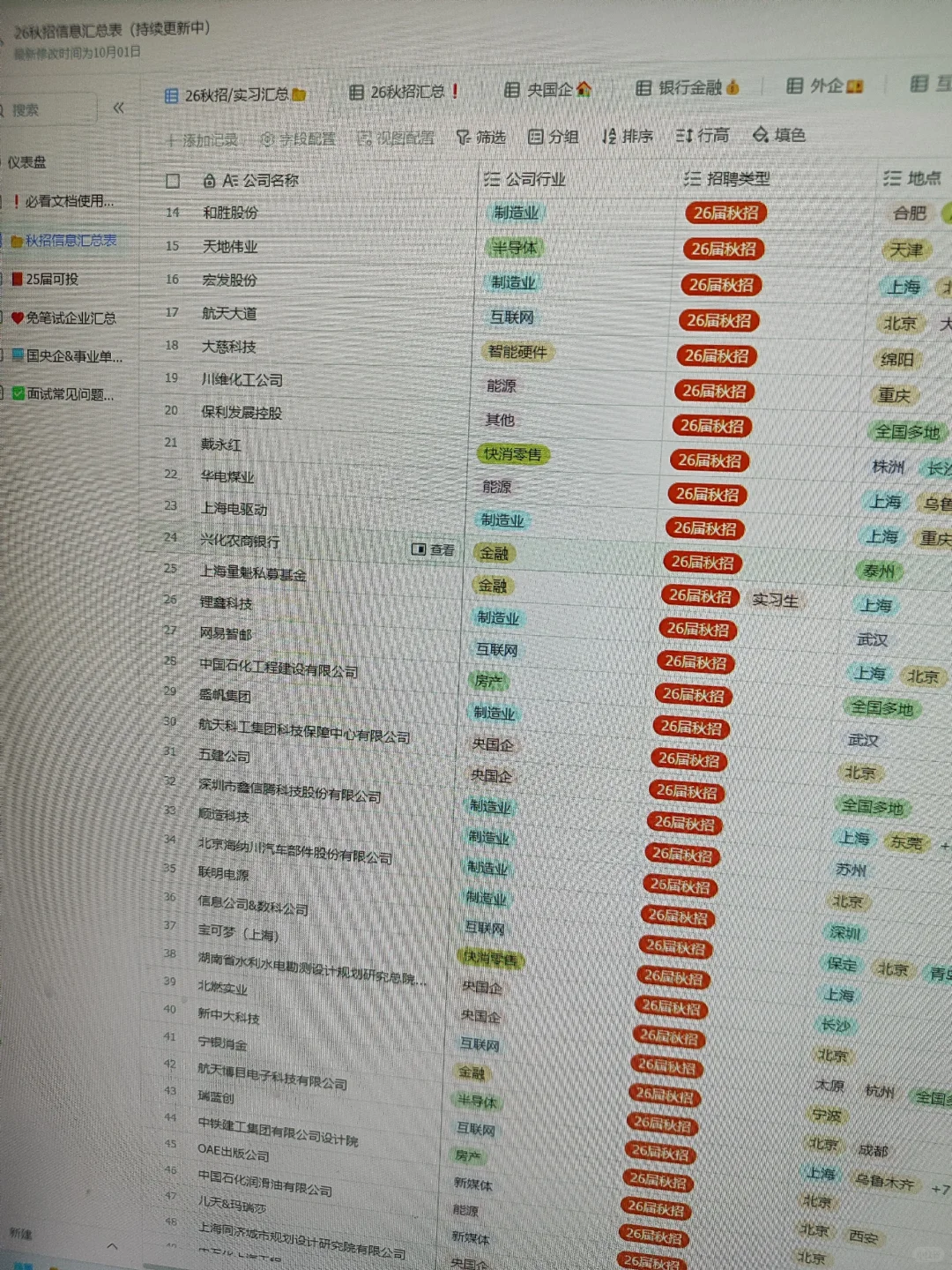Select company cell 天地伟业
Image resolution: width=952 pixels, height=1270 pixels.
click(x=230, y=247)
